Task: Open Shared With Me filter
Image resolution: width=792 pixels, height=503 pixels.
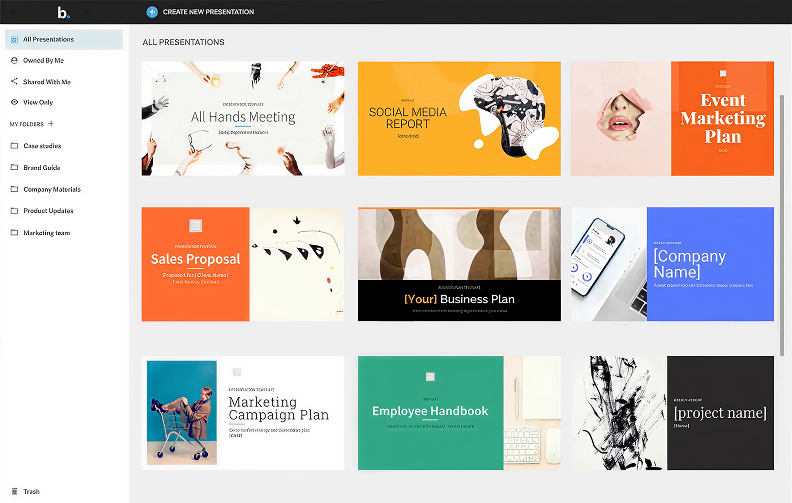Action: coord(47,82)
